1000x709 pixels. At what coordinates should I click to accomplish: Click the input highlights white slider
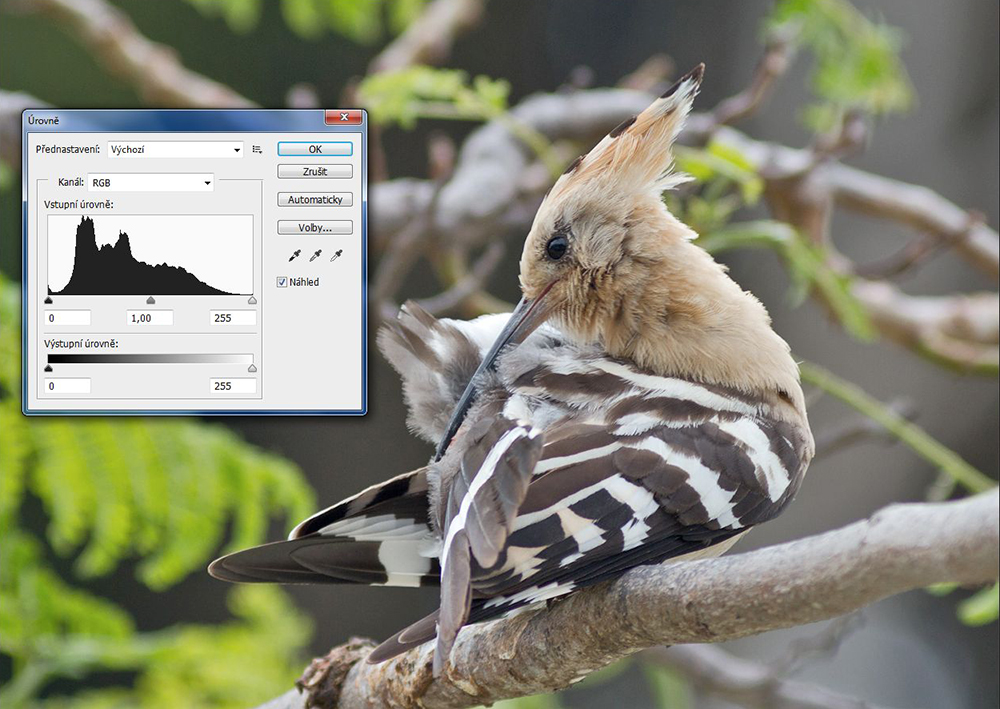252,300
